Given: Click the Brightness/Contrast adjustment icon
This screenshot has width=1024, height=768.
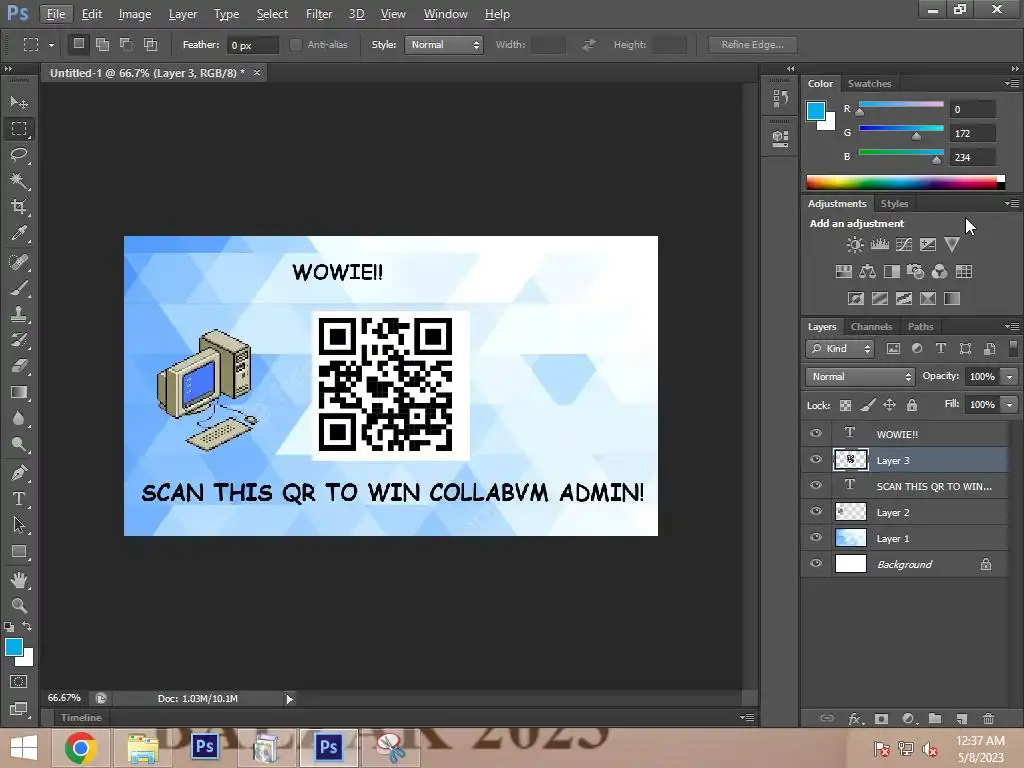Looking at the screenshot, I should click(x=855, y=244).
